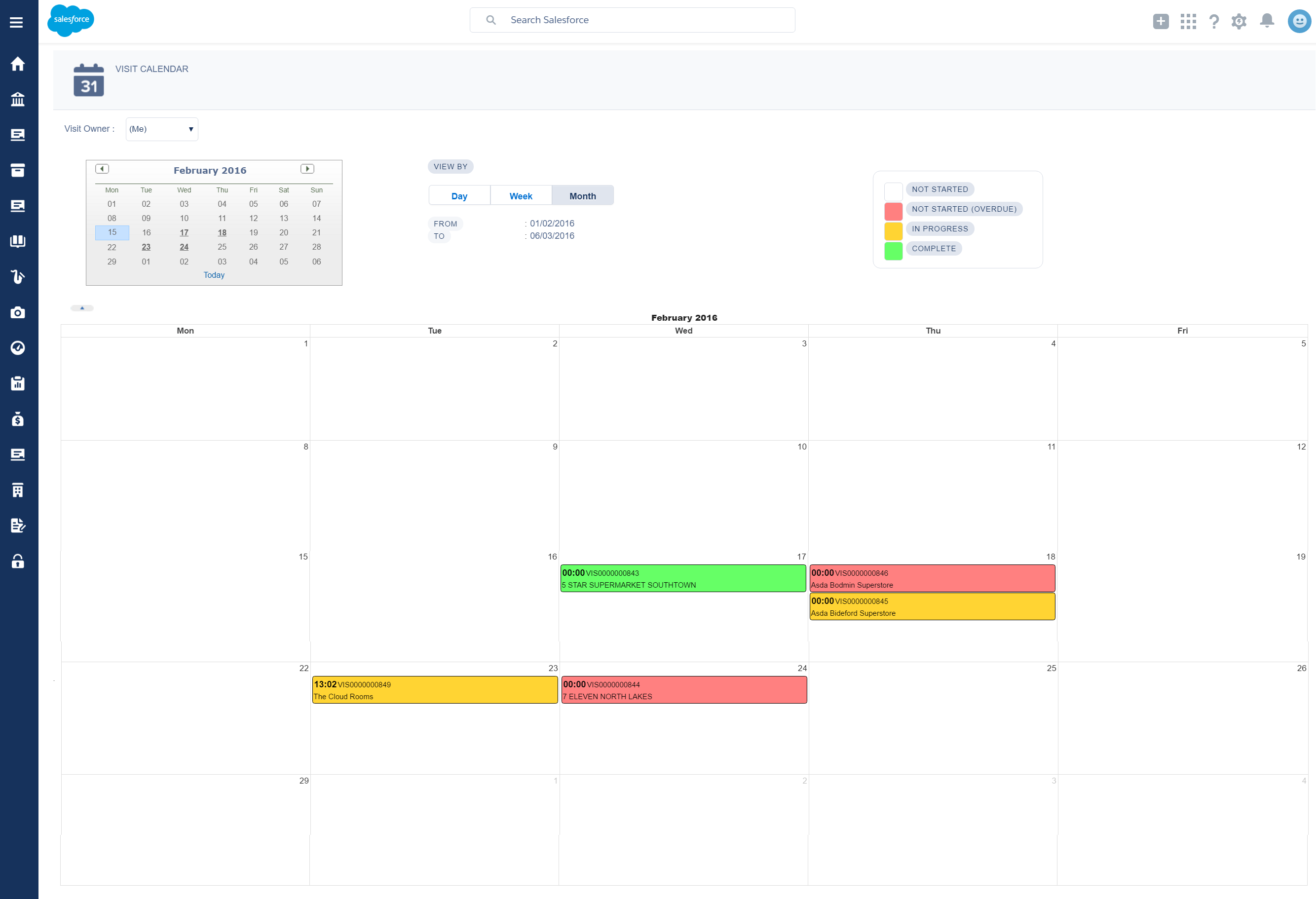The image size is (1316, 899).
Task: Click the Home icon in sidebar
Action: (x=18, y=64)
